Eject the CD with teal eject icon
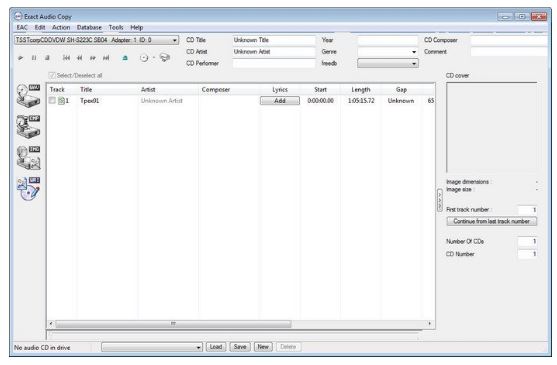 (125, 58)
